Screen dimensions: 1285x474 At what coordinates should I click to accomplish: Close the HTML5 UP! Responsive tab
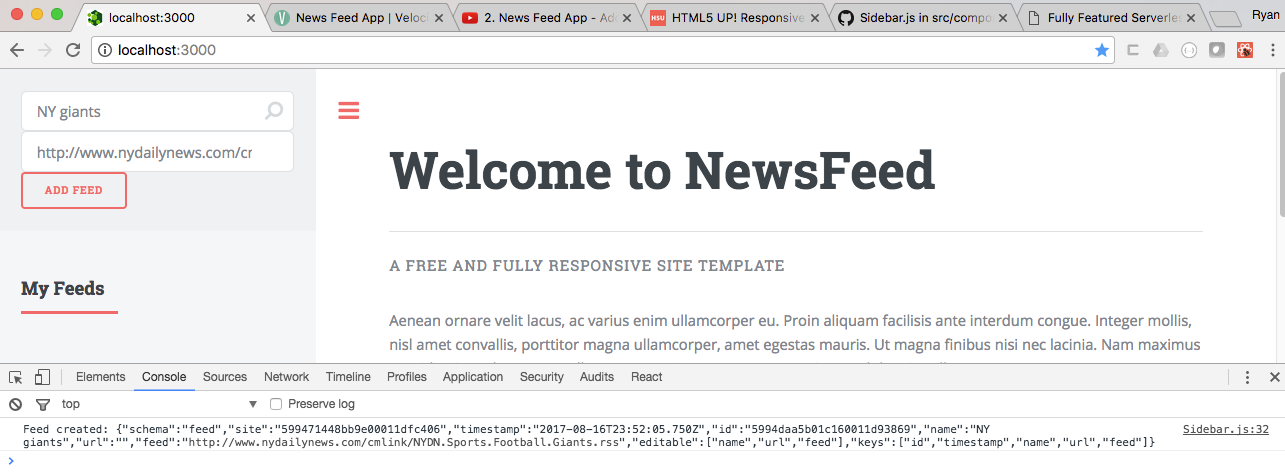click(814, 18)
